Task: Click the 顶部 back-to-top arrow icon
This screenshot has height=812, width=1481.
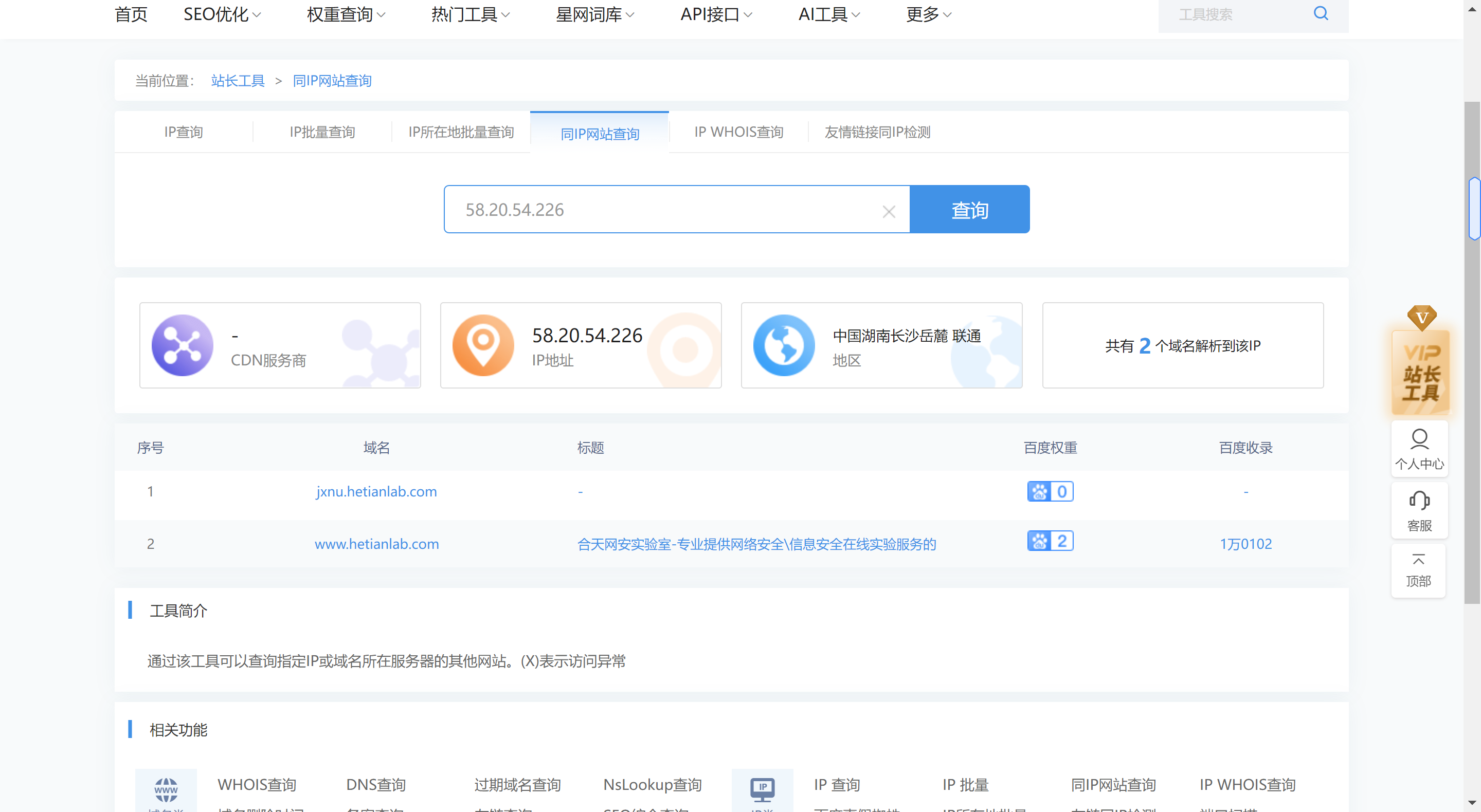Action: [1418, 560]
